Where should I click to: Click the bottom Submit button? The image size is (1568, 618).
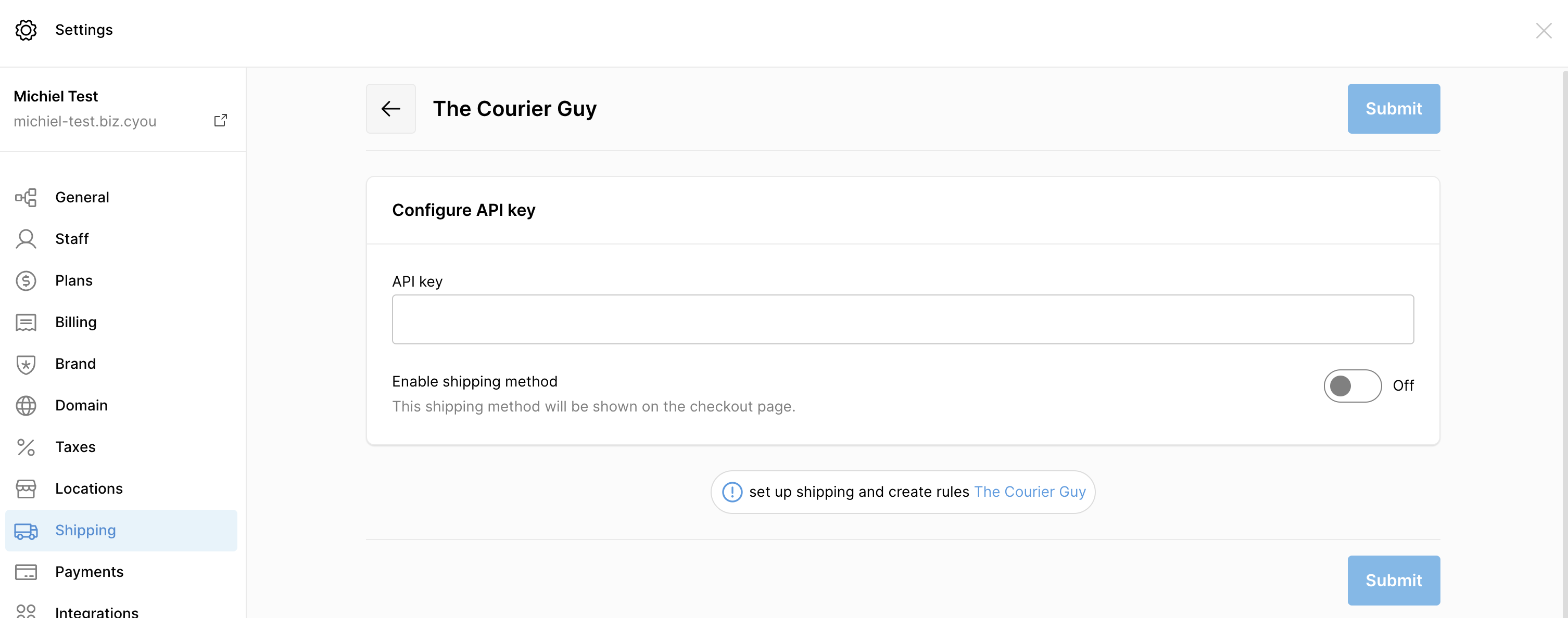(x=1393, y=581)
